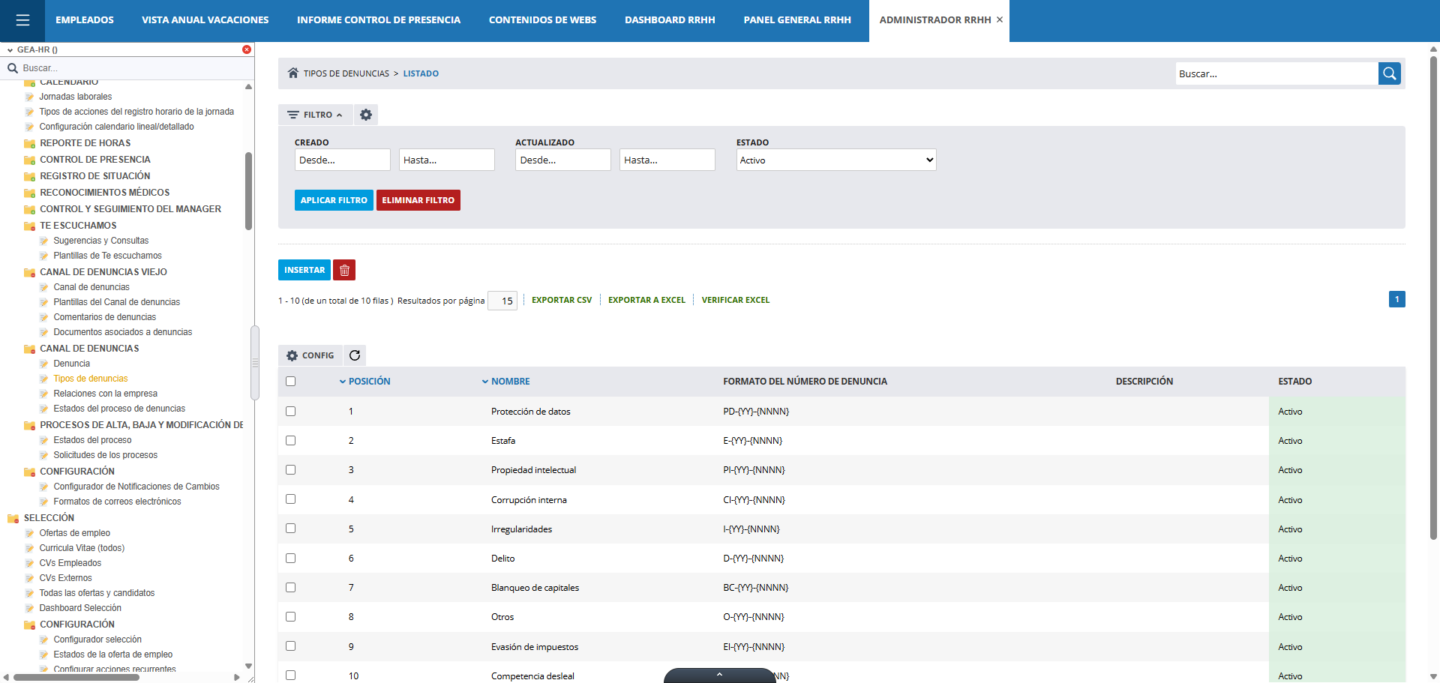
Task: Tick checkbox for Protección de datos row
Action: pyautogui.click(x=291, y=411)
